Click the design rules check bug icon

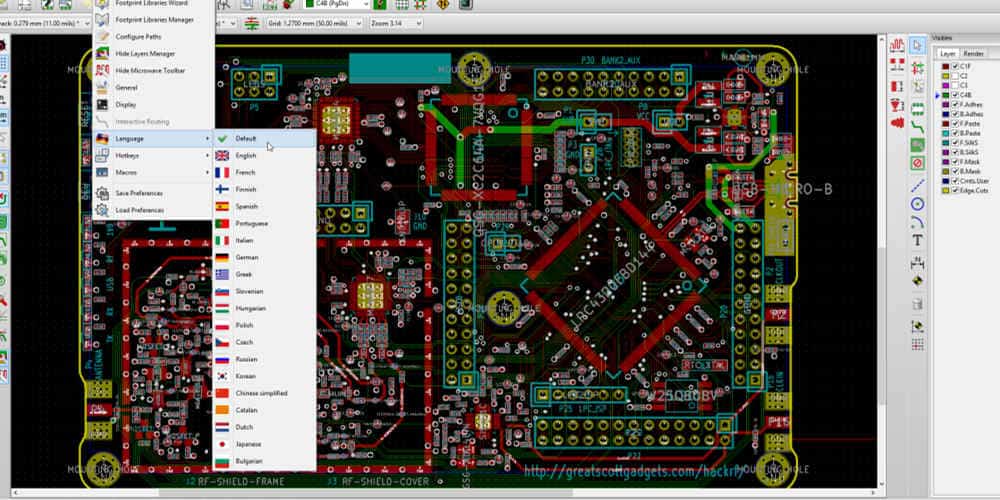289,4
